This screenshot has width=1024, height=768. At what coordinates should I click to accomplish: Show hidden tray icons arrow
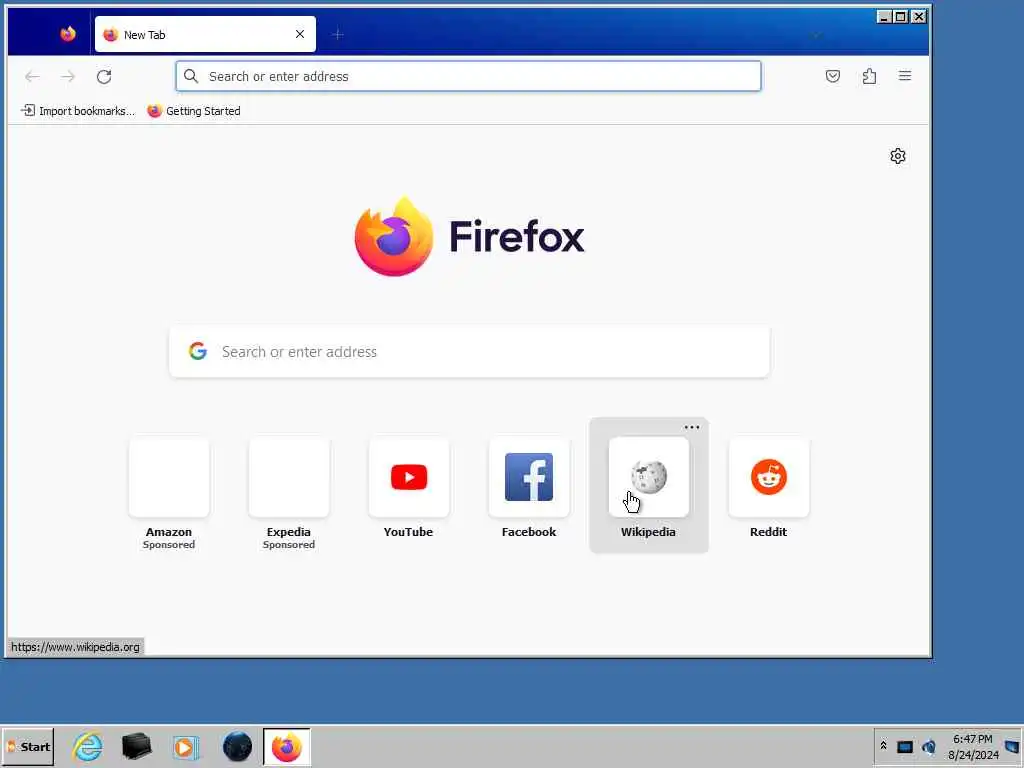coord(884,745)
